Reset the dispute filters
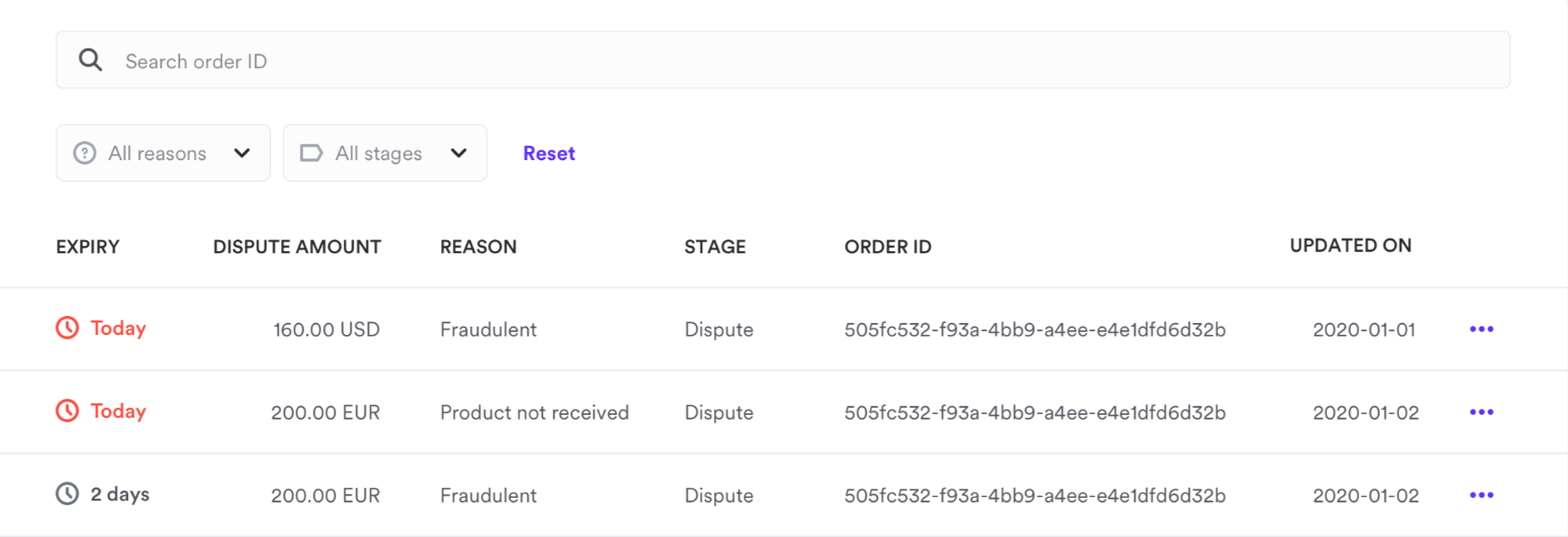The height and width of the screenshot is (537, 1568). tap(548, 153)
